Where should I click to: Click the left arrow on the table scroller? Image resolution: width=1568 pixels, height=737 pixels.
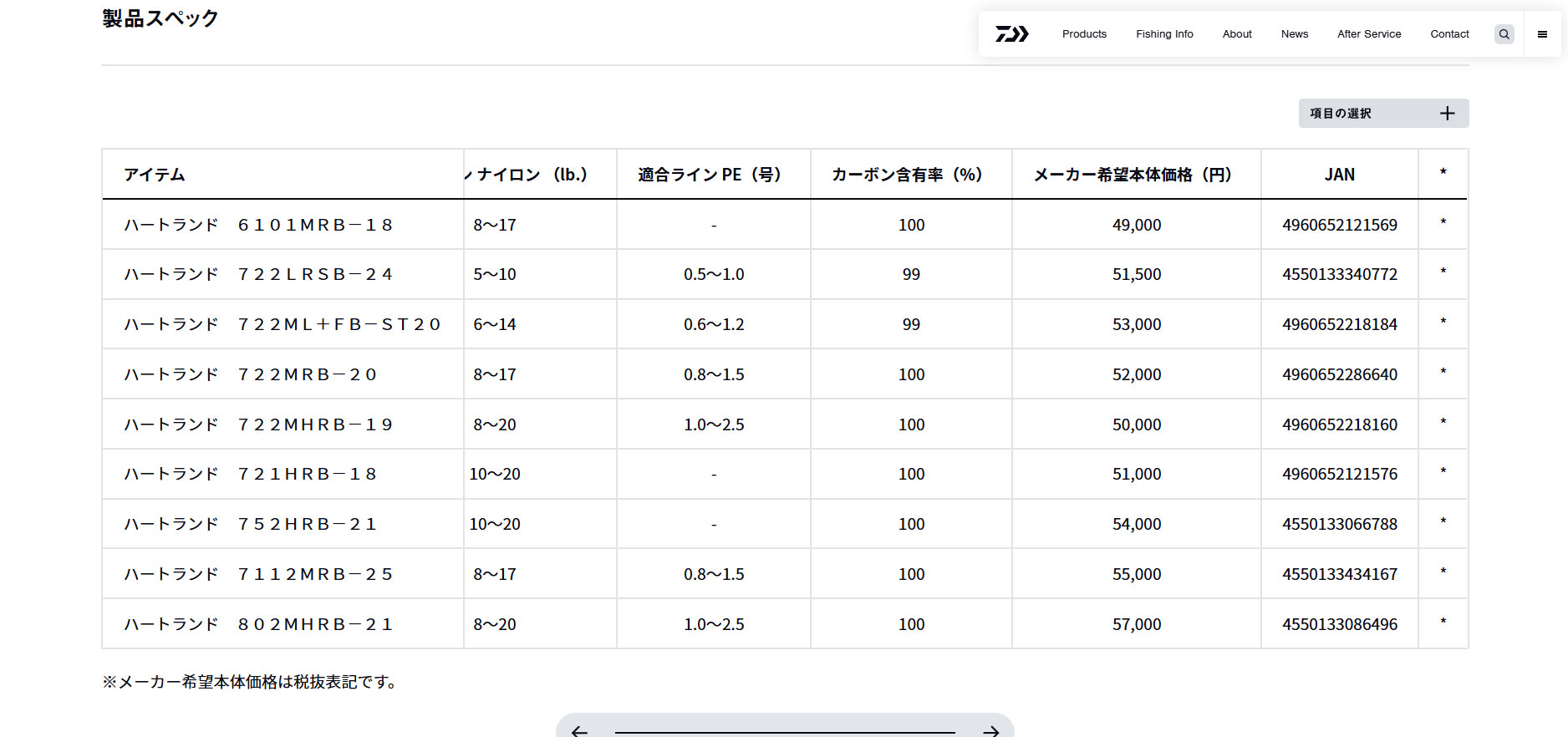click(579, 731)
